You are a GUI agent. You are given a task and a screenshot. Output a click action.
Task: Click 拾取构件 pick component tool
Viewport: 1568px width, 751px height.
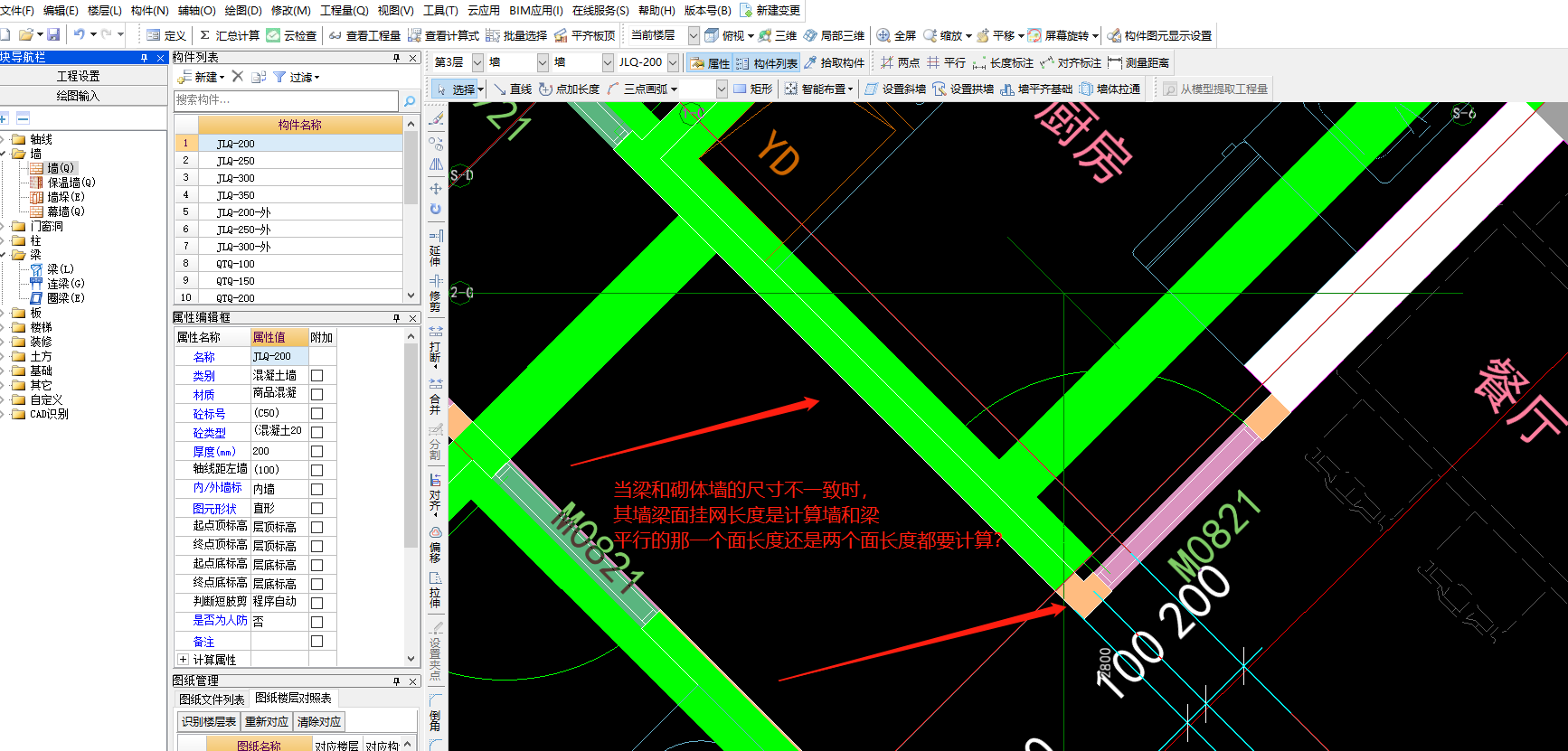pos(834,62)
